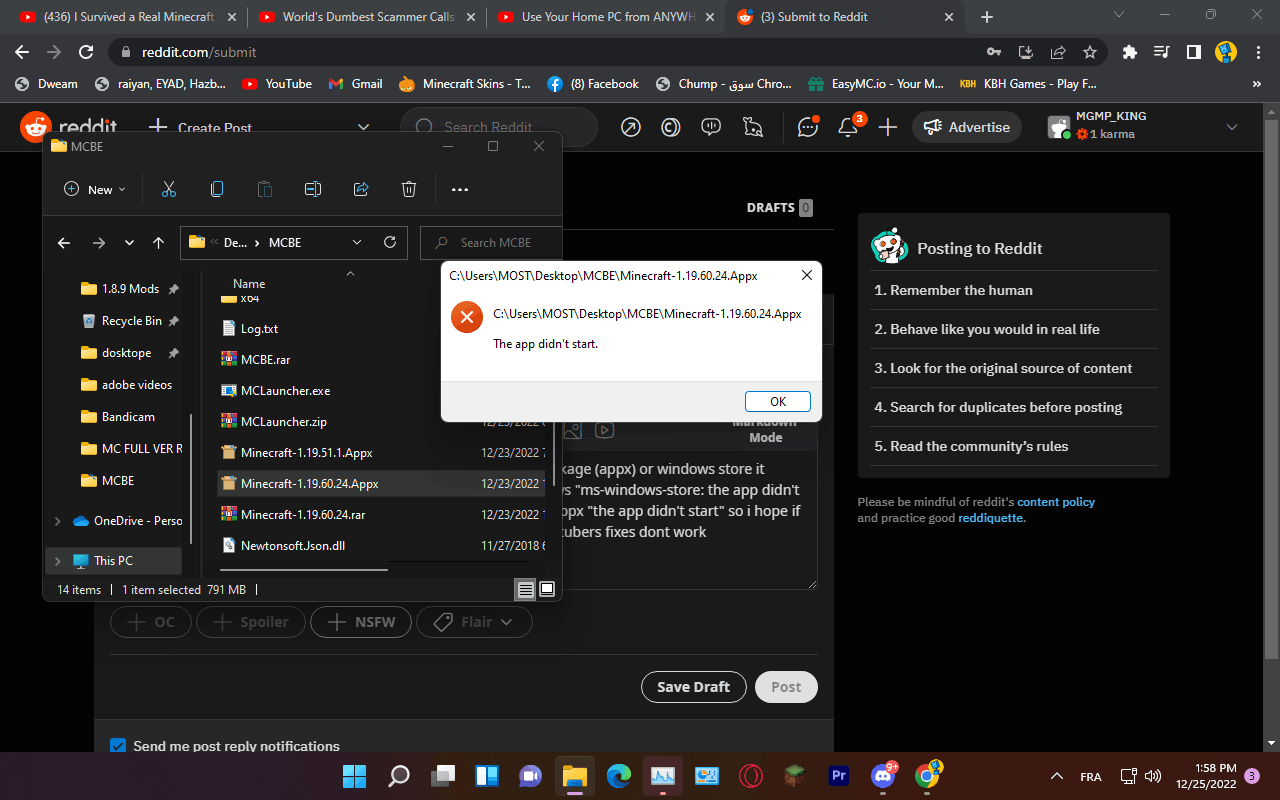Open the See more ellipsis in File Explorer
The image size is (1280, 800).
(460, 189)
